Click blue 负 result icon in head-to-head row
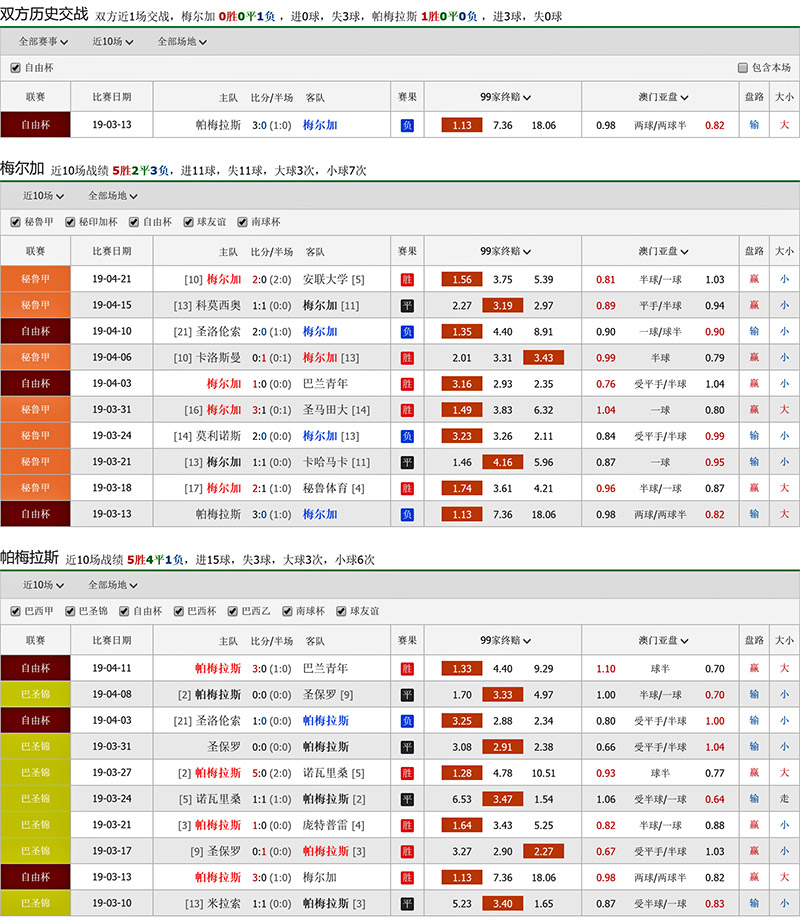 [407, 125]
